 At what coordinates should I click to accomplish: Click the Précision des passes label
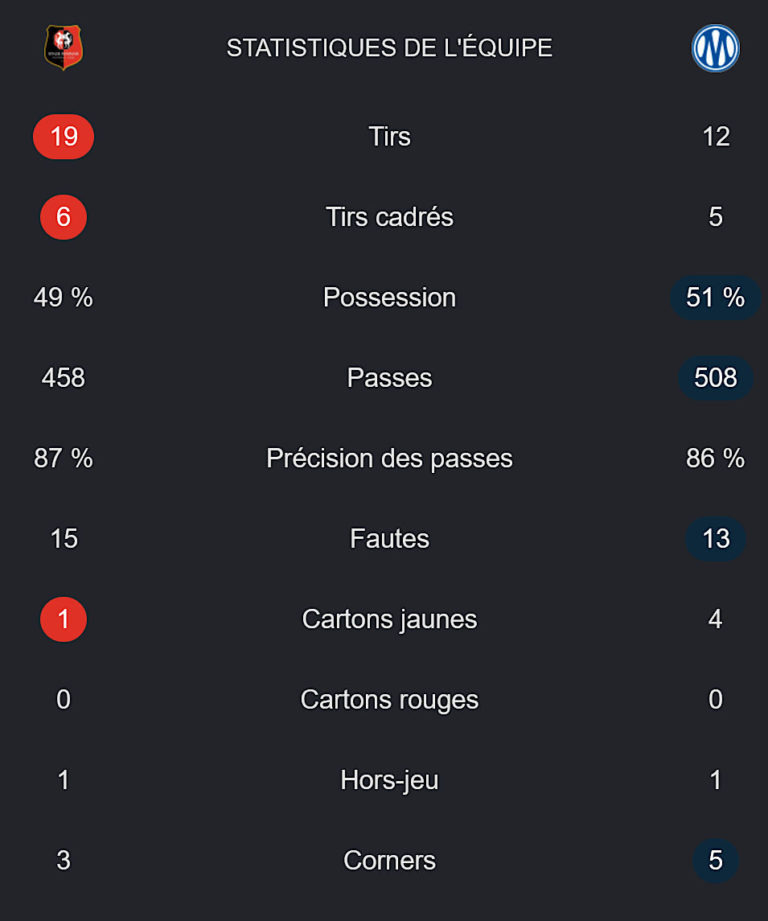[389, 459]
